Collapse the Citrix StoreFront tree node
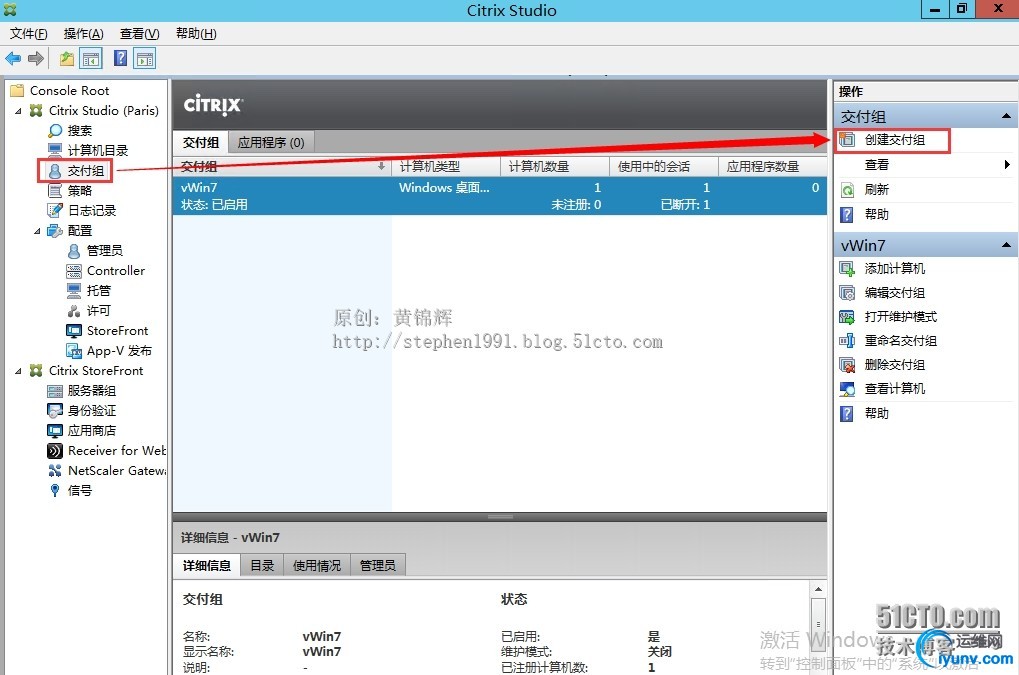Viewport: 1019px width, 675px height. click(x=18, y=371)
